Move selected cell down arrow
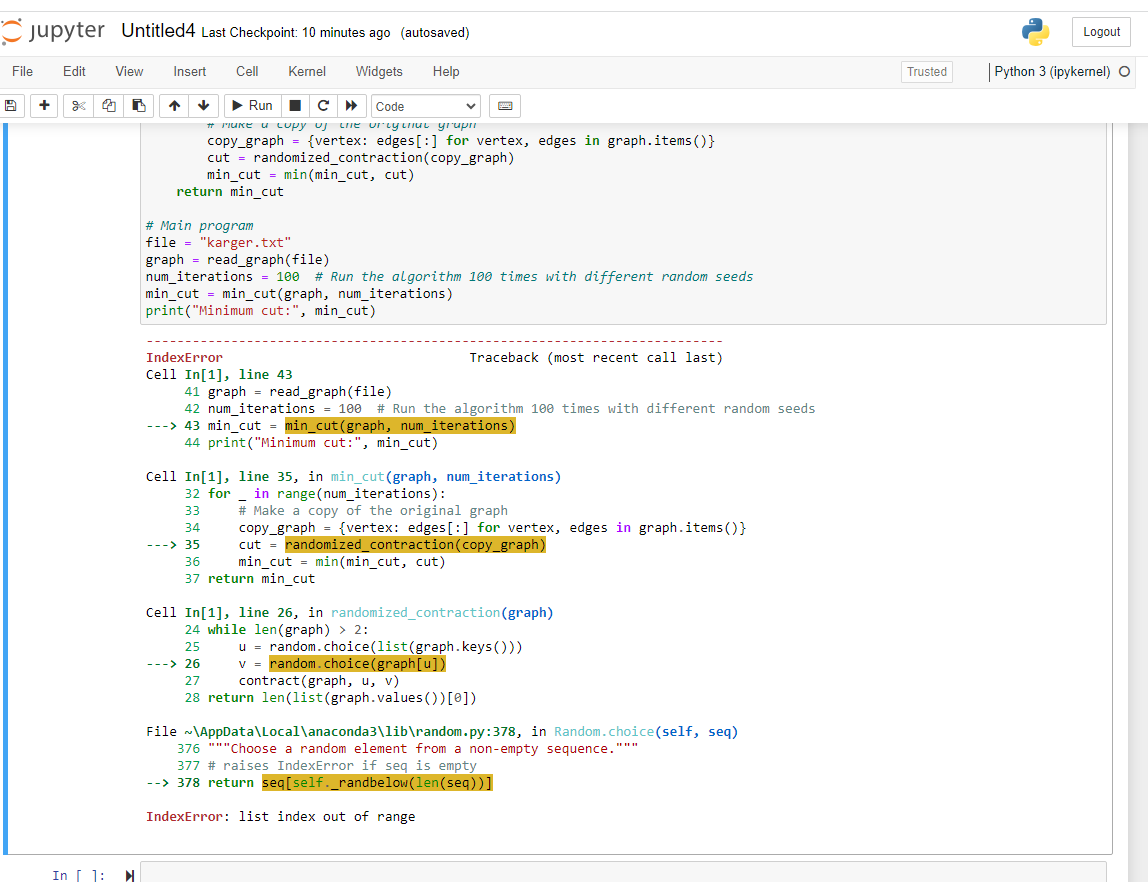 [x=204, y=106]
